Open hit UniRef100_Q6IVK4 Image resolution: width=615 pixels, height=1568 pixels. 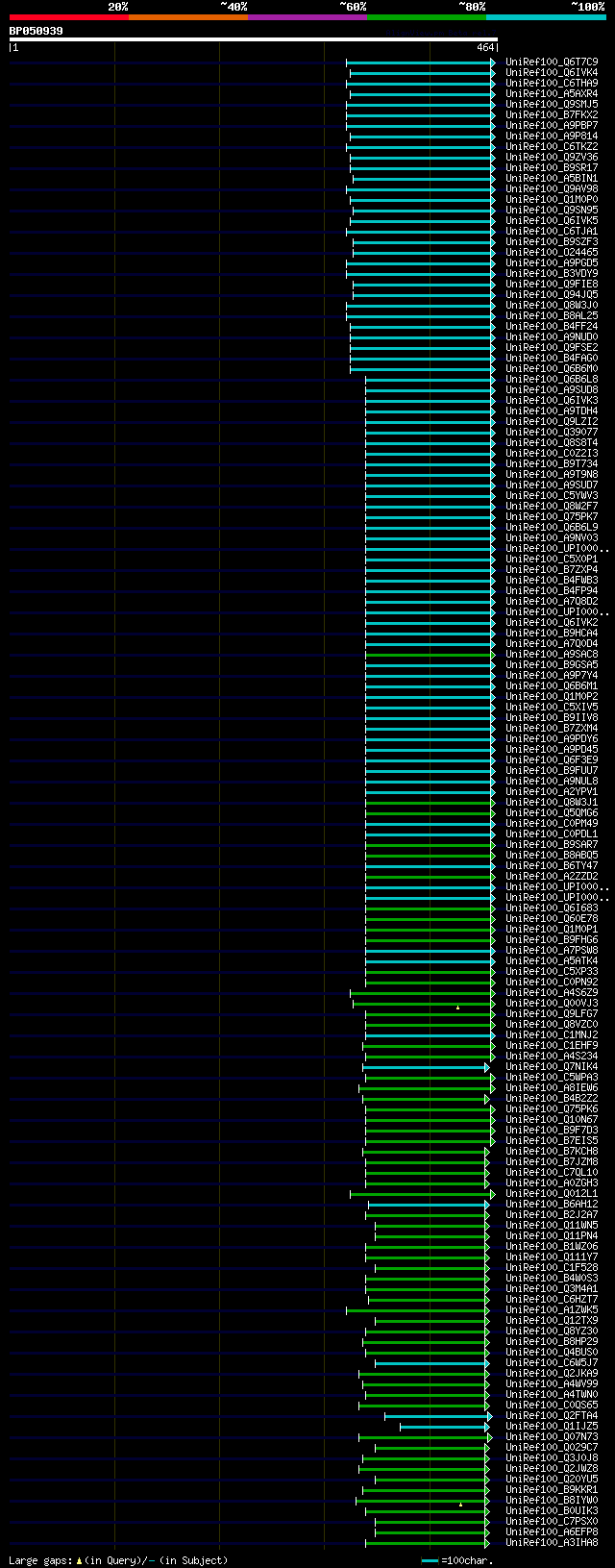(x=552, y=72)
